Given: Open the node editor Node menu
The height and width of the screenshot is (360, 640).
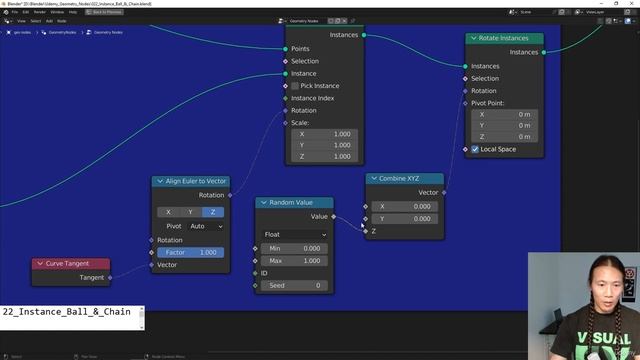Looking at the screenshot, I should point(62,21).
